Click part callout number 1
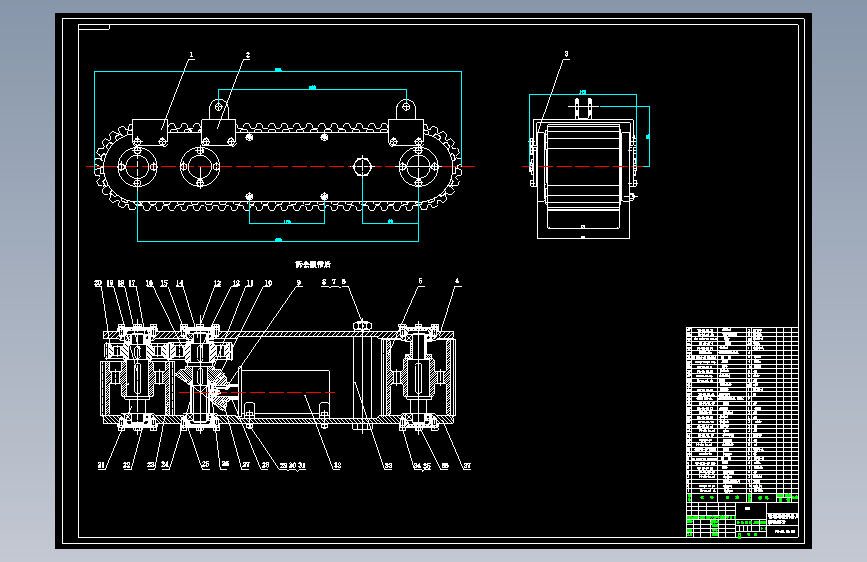The width and height of the screenshot is (867, 562). coord(191,55)
